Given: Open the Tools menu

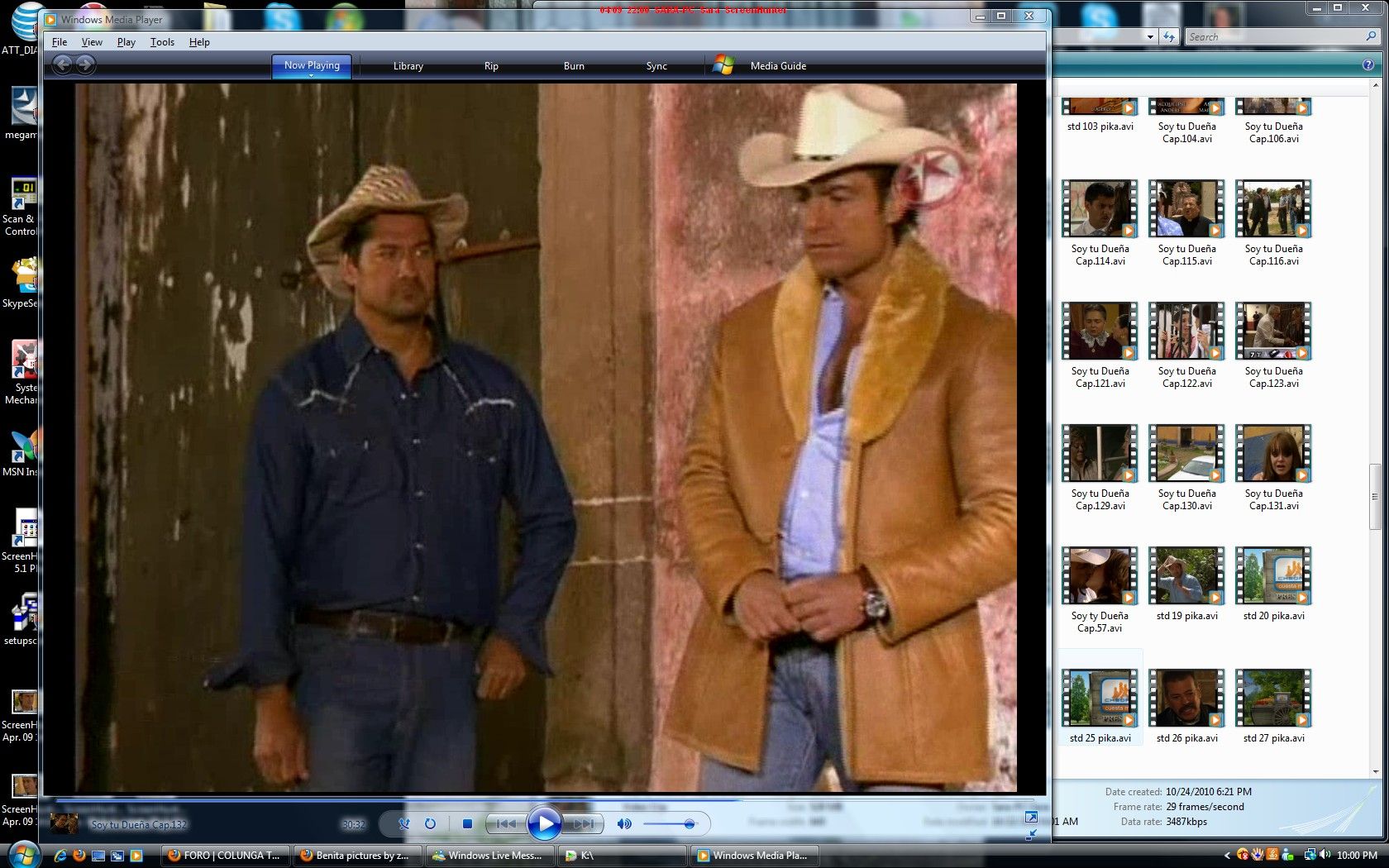Looking at the screenshot, I should tap(162, 42).
